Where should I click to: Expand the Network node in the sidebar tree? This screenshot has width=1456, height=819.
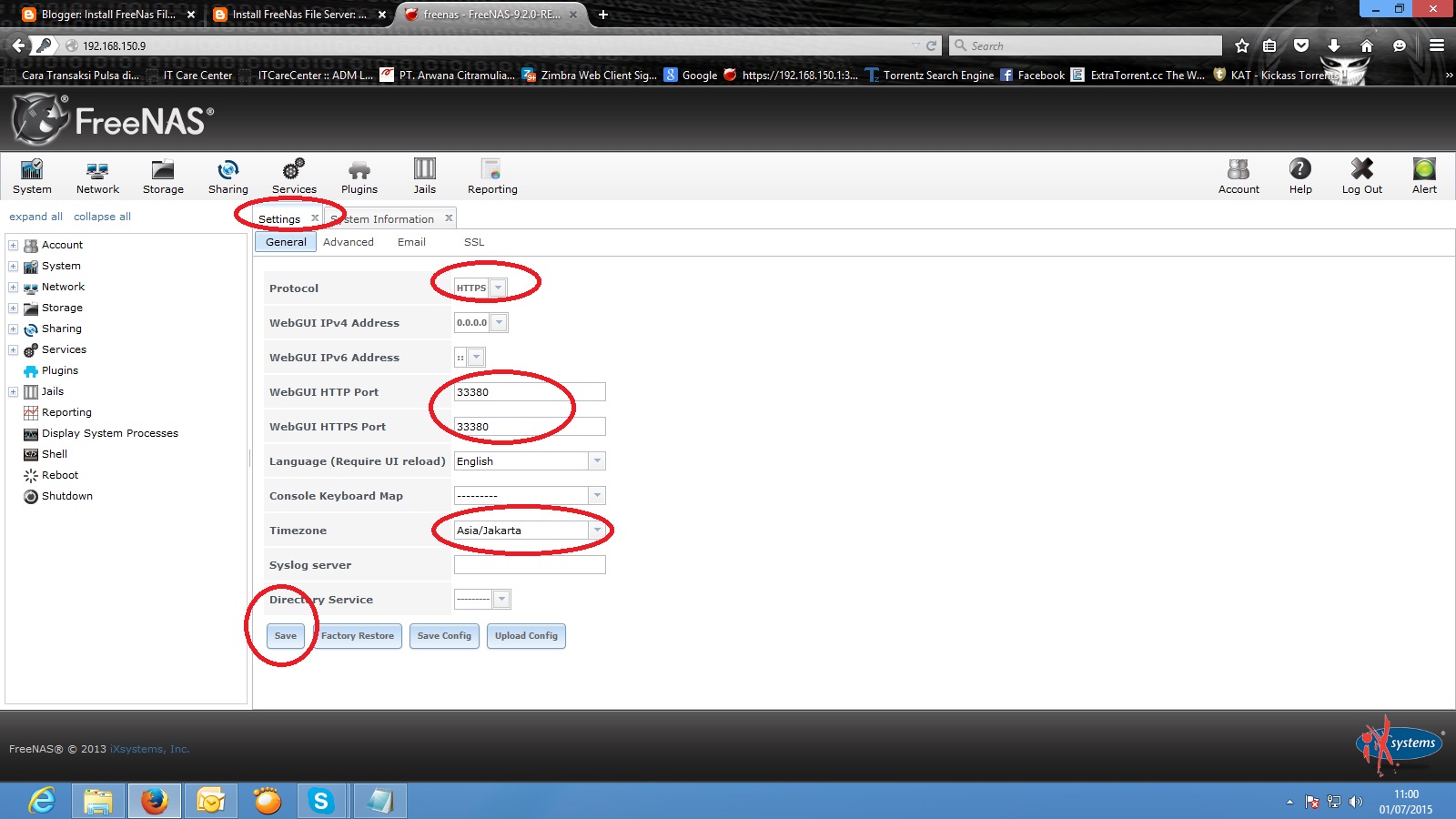(x=13, y=288)
